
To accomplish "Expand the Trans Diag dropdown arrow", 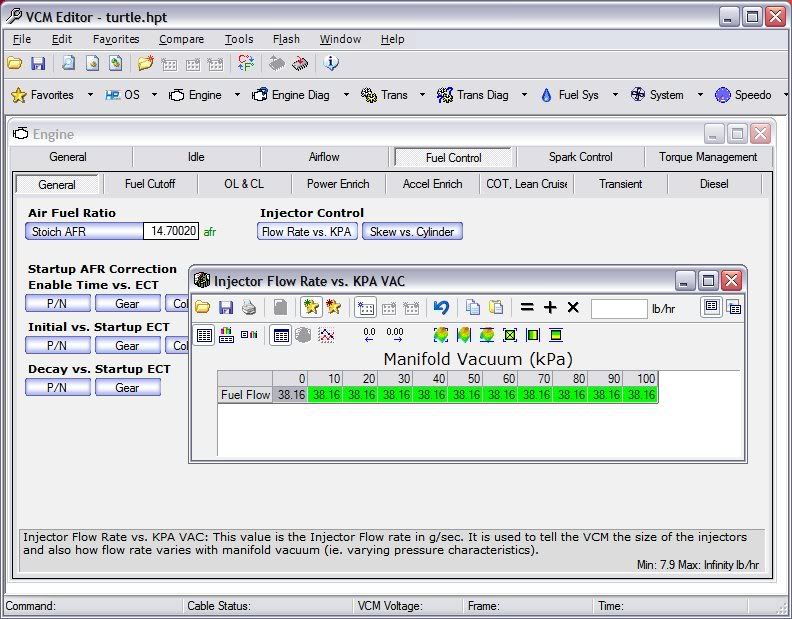I will pos(524,94).
